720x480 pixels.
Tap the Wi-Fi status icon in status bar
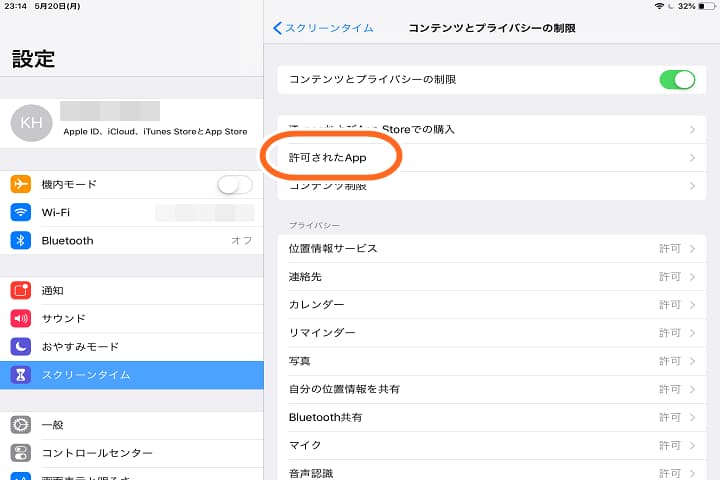coord(659,6)
